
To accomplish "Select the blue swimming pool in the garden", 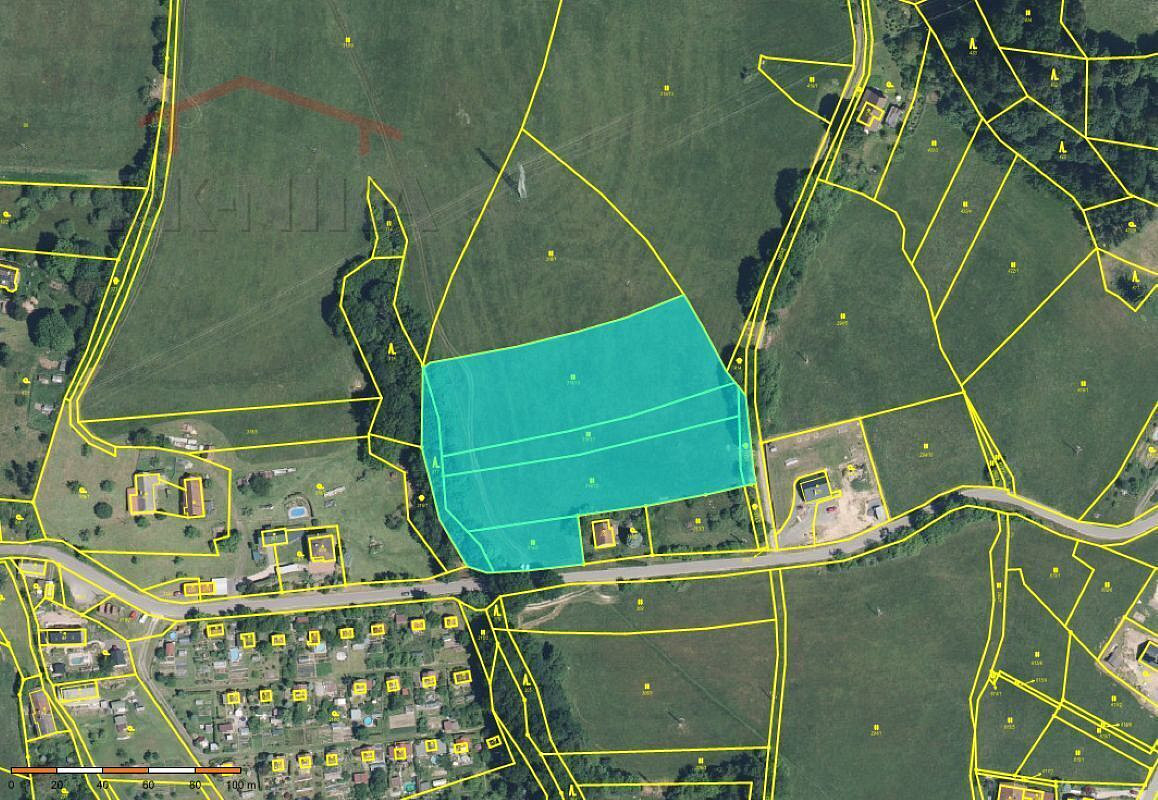I will pos(298,511).
